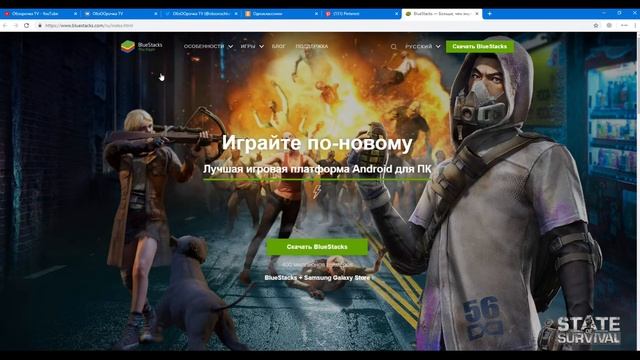Click the Pinterest tab favicon
The height and width of the screenshot is (360, 640).
point(328,13)
